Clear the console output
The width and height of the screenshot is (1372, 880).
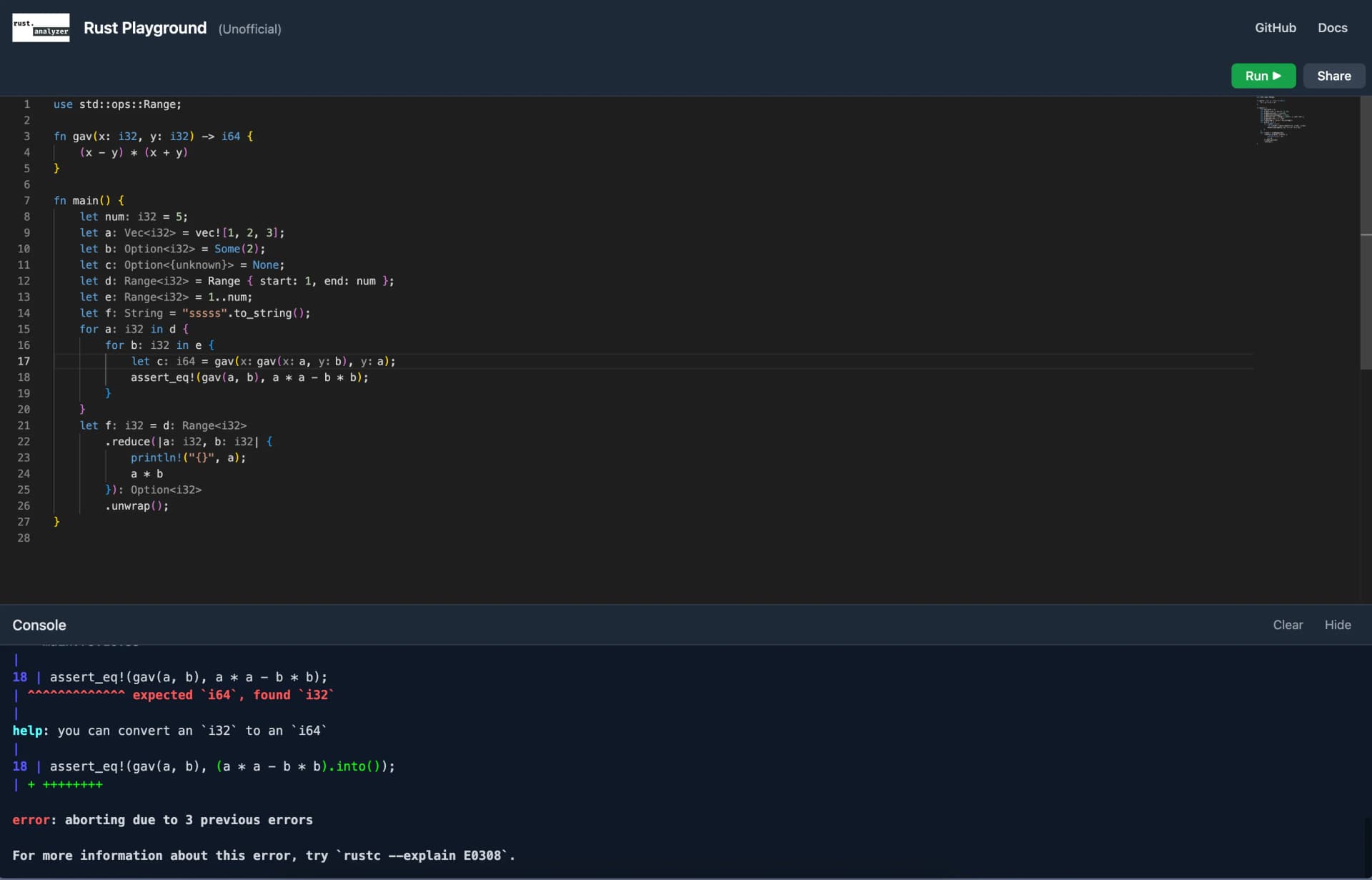point(1288,625)
